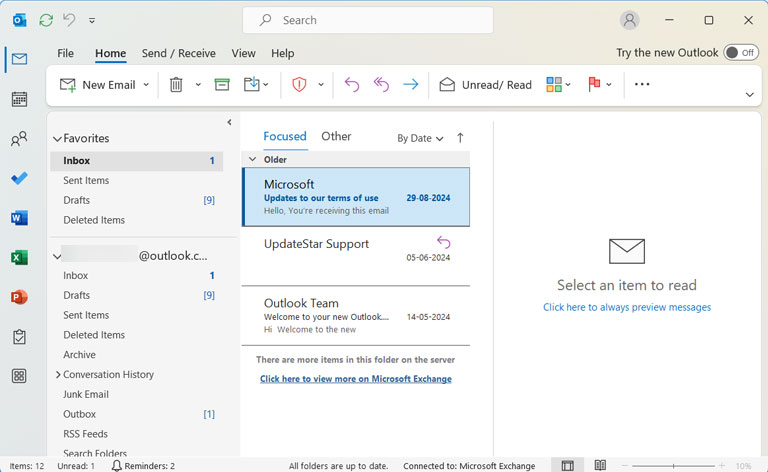Click here to view more on Microsoft Exchange
Screen dimensions: 768x472
pos(356,379)
